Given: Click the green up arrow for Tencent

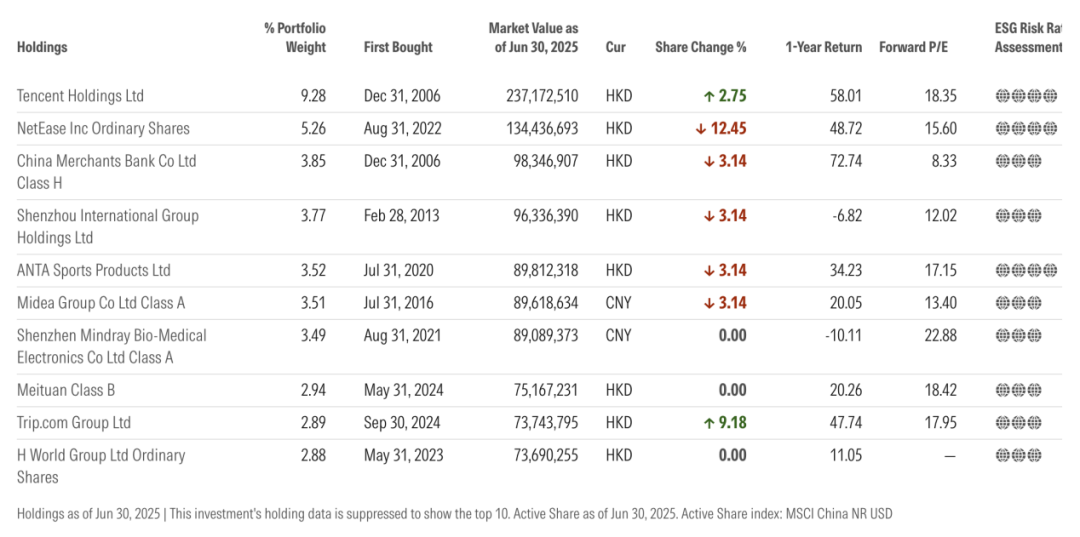Looking at the screenshot, I should click(x=709, y=96).
